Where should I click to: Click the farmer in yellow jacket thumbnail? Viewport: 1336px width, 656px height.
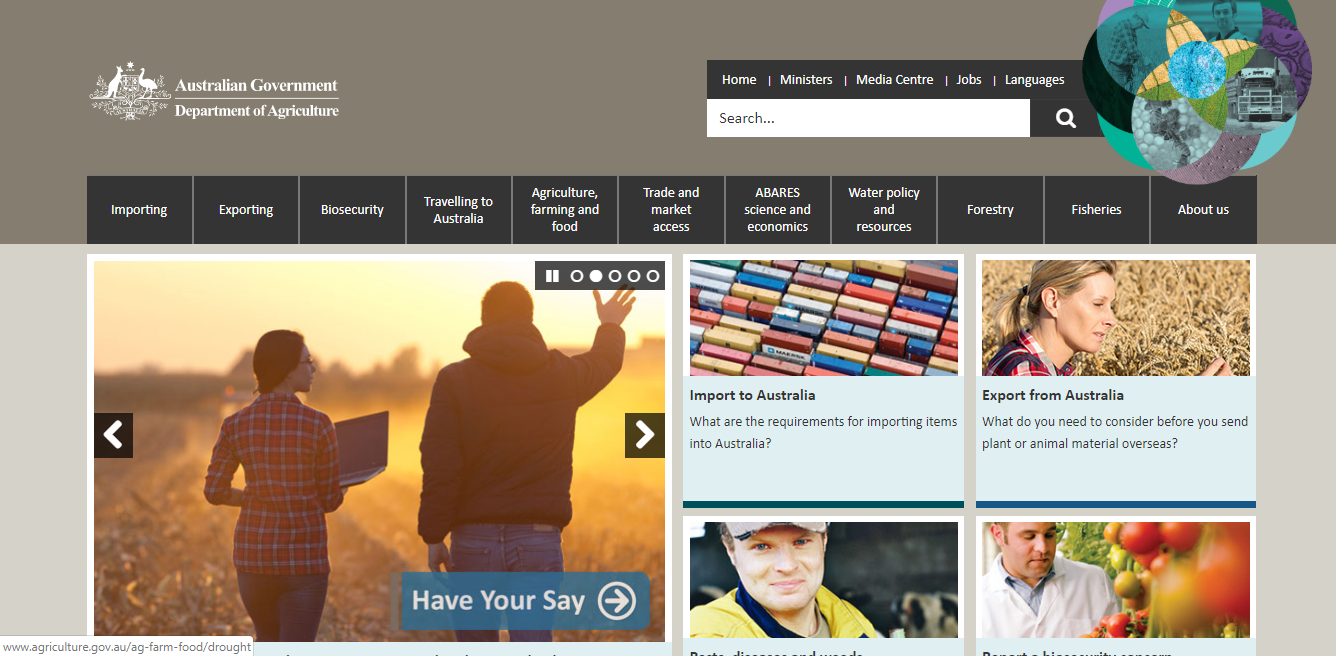[824, 580]
